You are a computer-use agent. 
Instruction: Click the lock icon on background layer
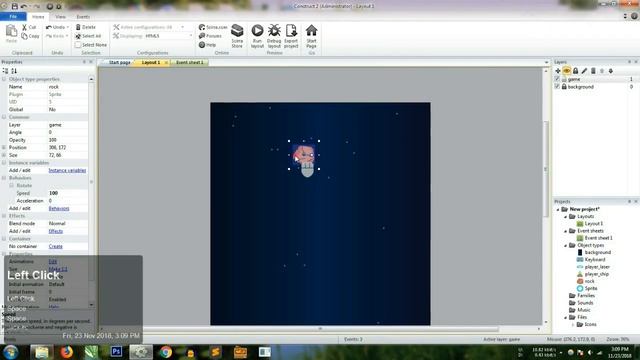coord(564,87)
